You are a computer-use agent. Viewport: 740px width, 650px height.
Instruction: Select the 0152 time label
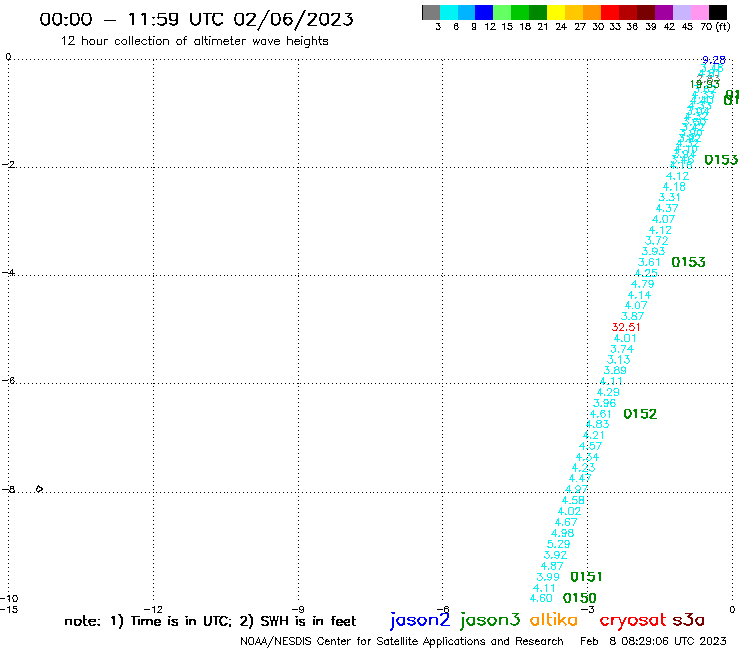640,414
